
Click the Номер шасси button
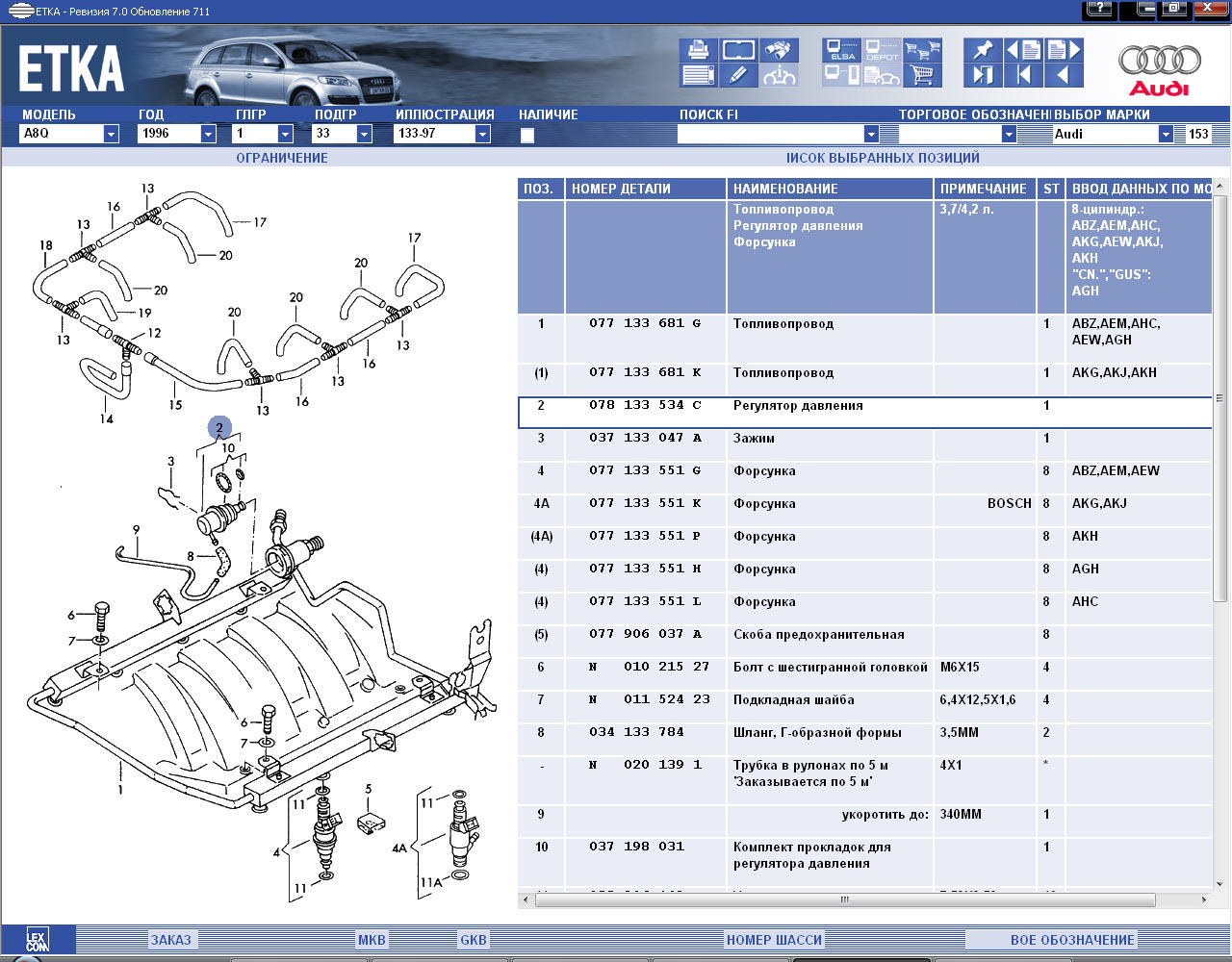(x=774, y=940)
